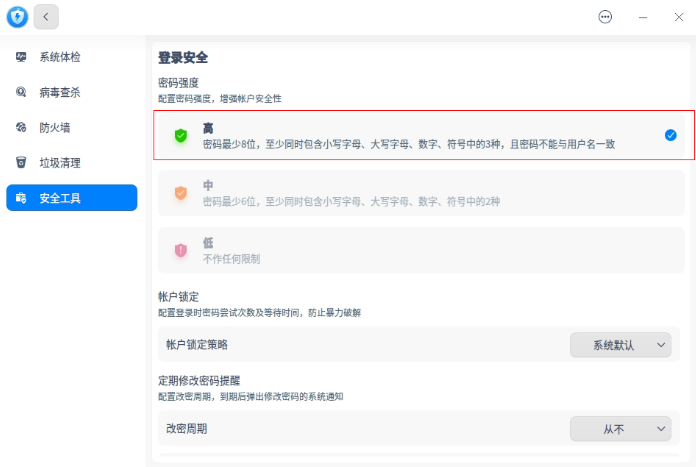Close the security center window
Image resolution: width=696 pixels, height=467 pixels.
pyautogui.click(x=679, y=17)
